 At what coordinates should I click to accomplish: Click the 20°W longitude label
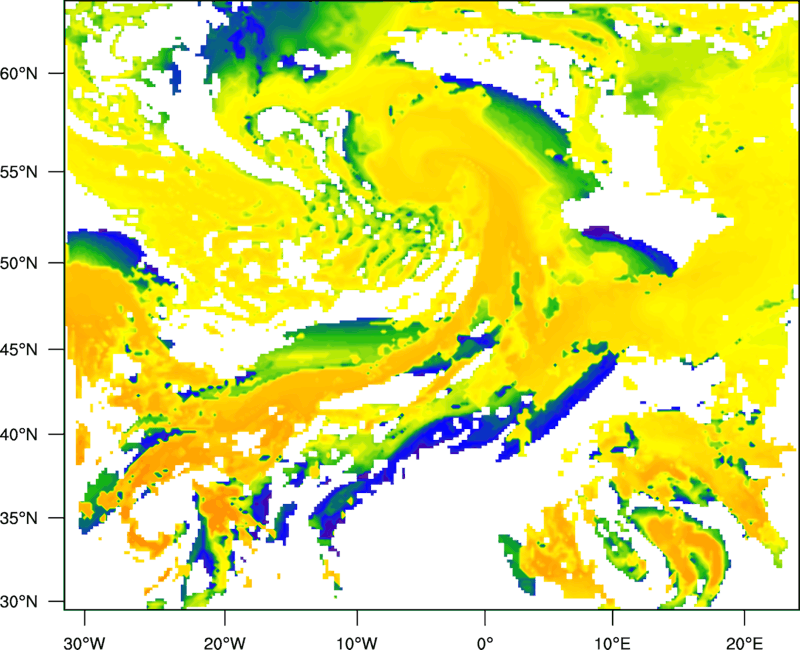(224, 643)
